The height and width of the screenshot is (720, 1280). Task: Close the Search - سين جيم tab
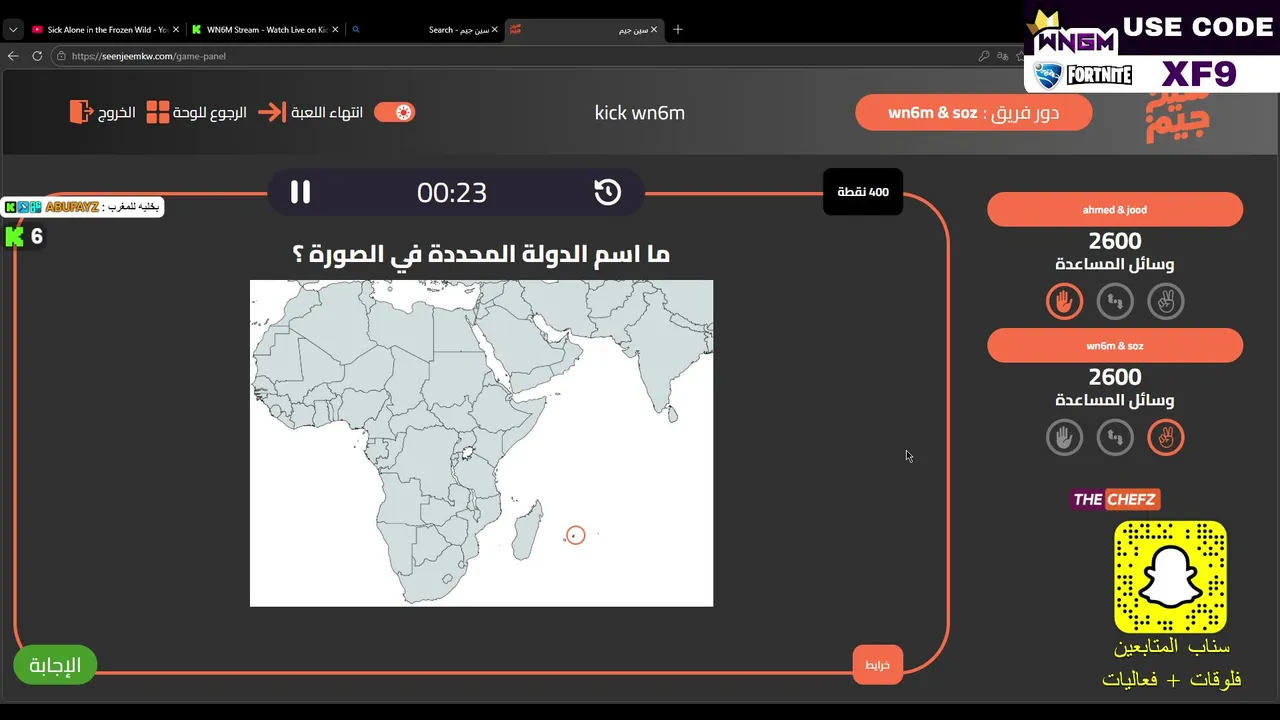click(x=494, y=30)
